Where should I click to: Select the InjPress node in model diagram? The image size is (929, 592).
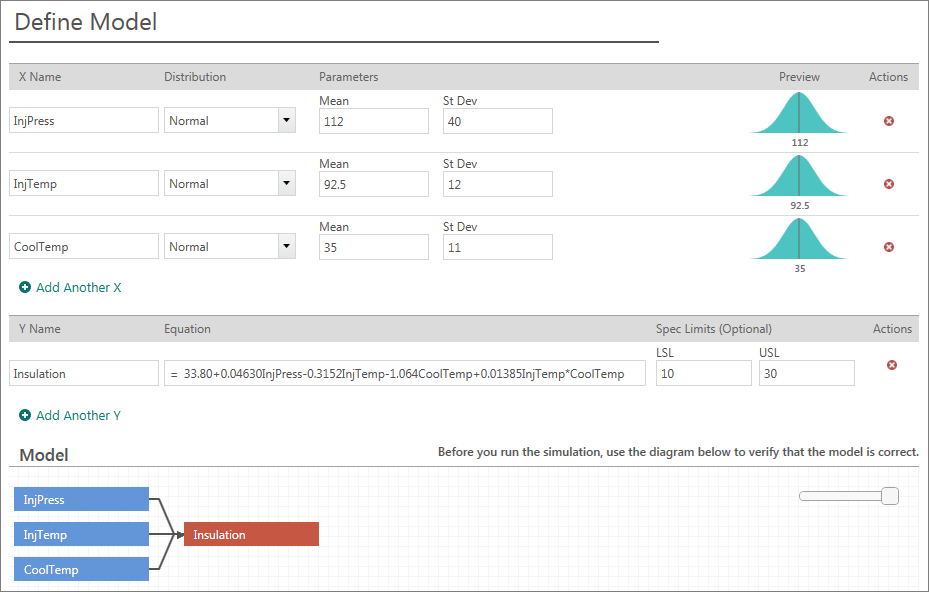pos(81,499)
